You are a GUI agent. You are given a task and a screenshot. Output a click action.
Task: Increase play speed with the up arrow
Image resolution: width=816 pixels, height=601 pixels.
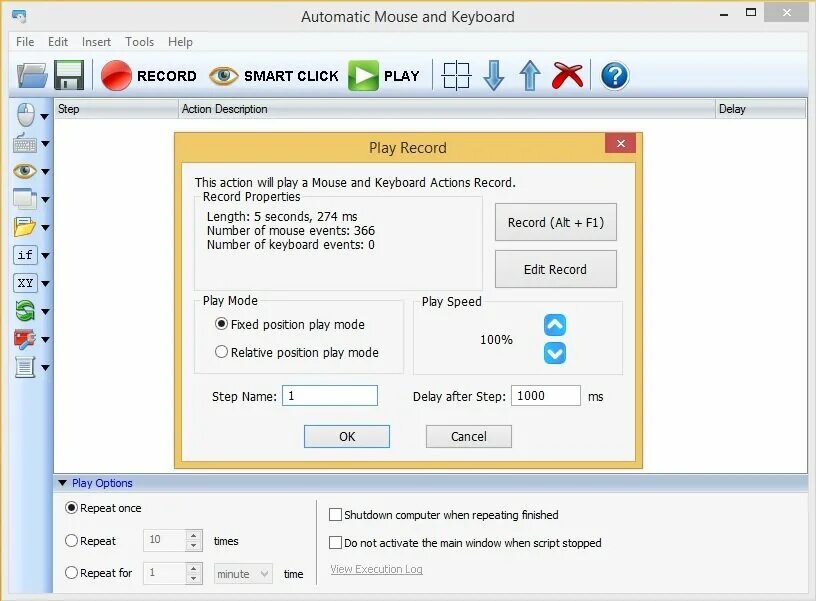pos(555,325)
